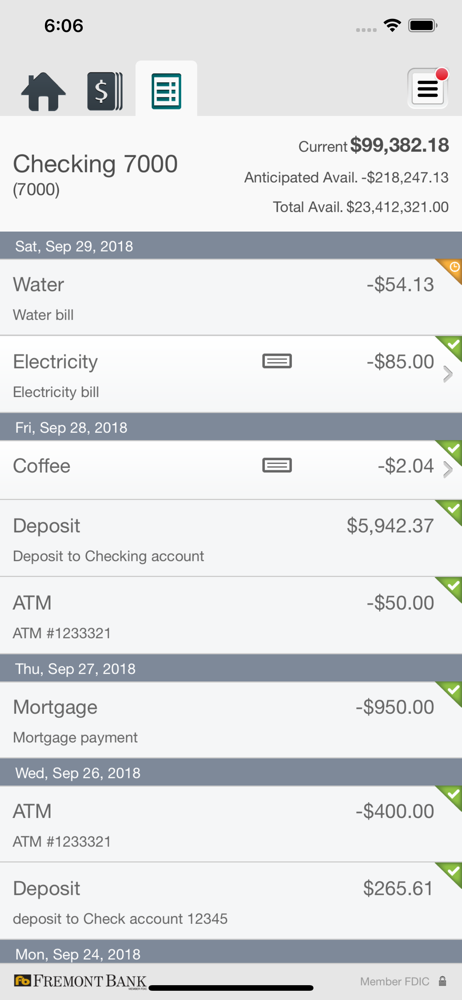Tap the check image icon beside Electricity
Viewport: 462px width, 1000px height.
(277, 362)
